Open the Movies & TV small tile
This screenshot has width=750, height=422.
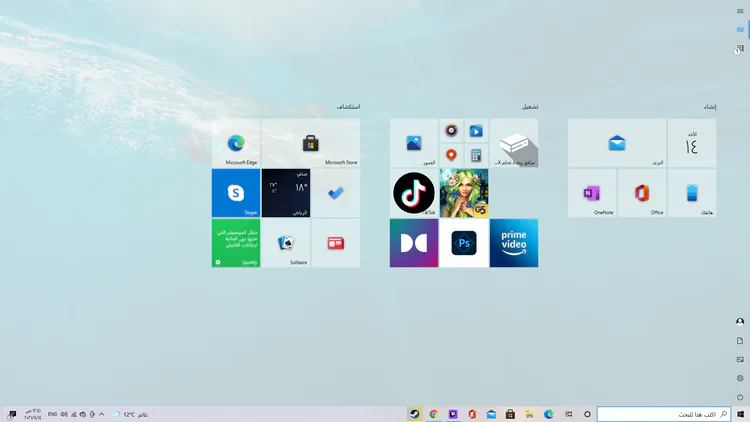coord(476,131)
